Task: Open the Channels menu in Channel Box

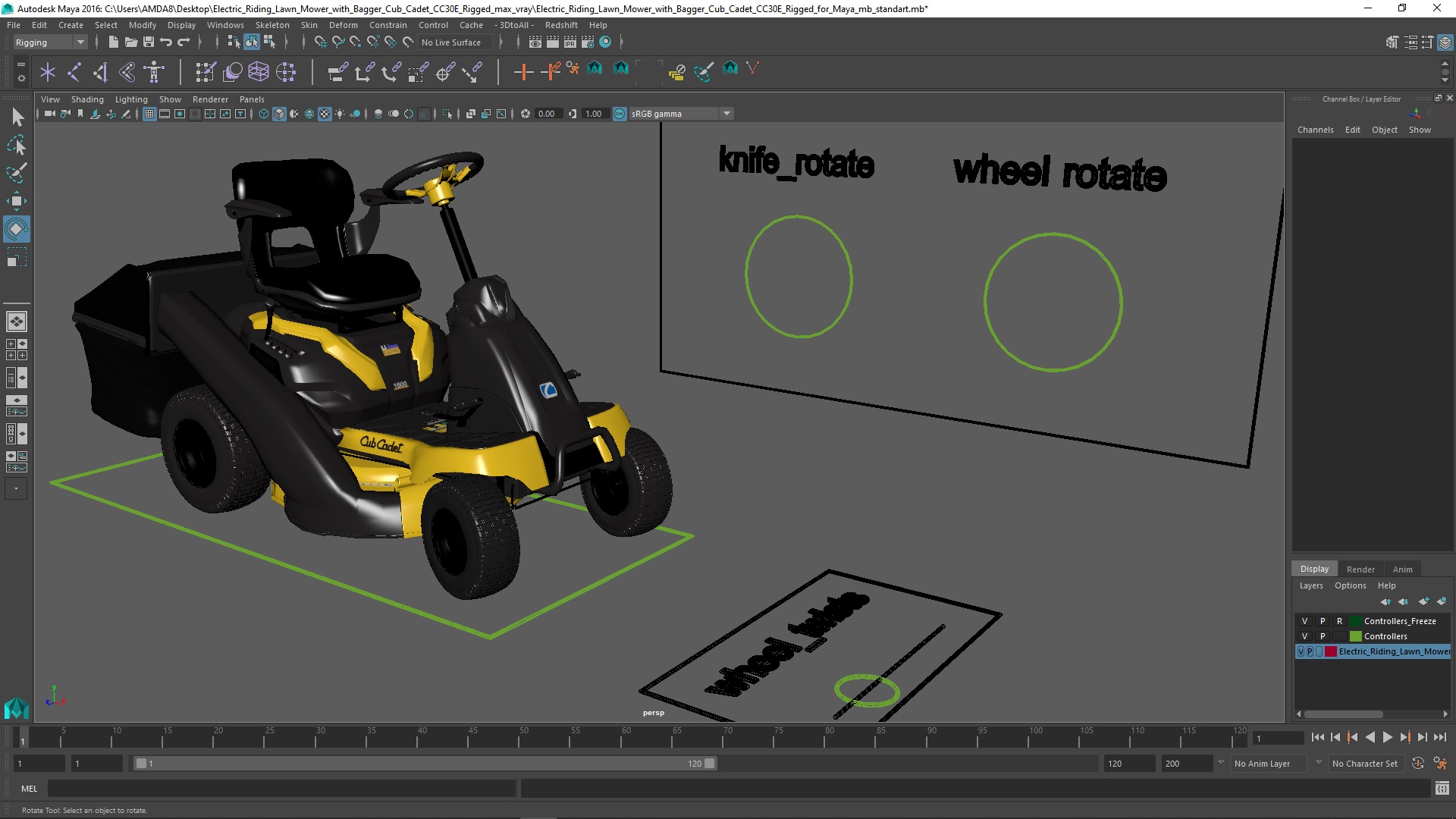Action: [1315, 130]
